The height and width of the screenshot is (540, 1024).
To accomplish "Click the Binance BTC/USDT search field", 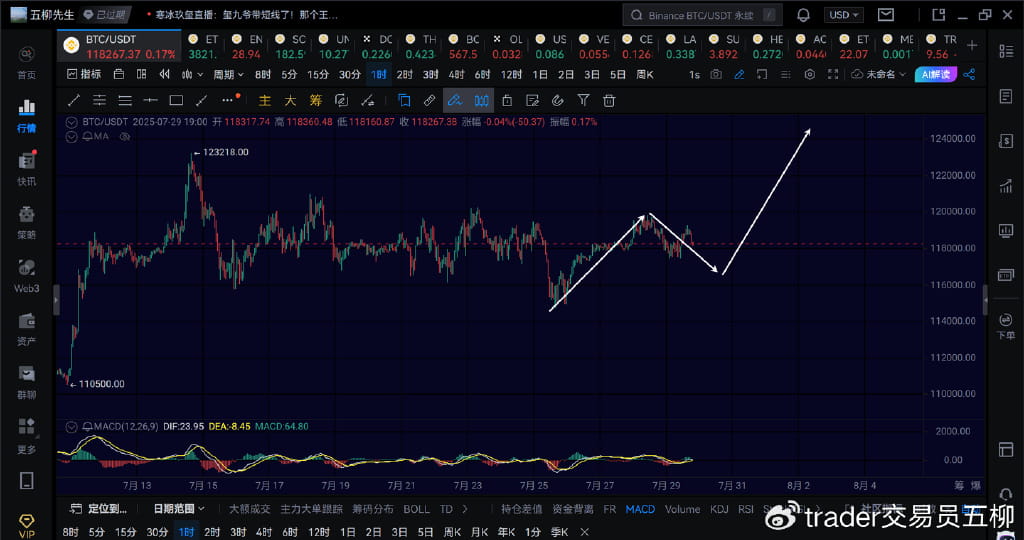I will 702,14.
